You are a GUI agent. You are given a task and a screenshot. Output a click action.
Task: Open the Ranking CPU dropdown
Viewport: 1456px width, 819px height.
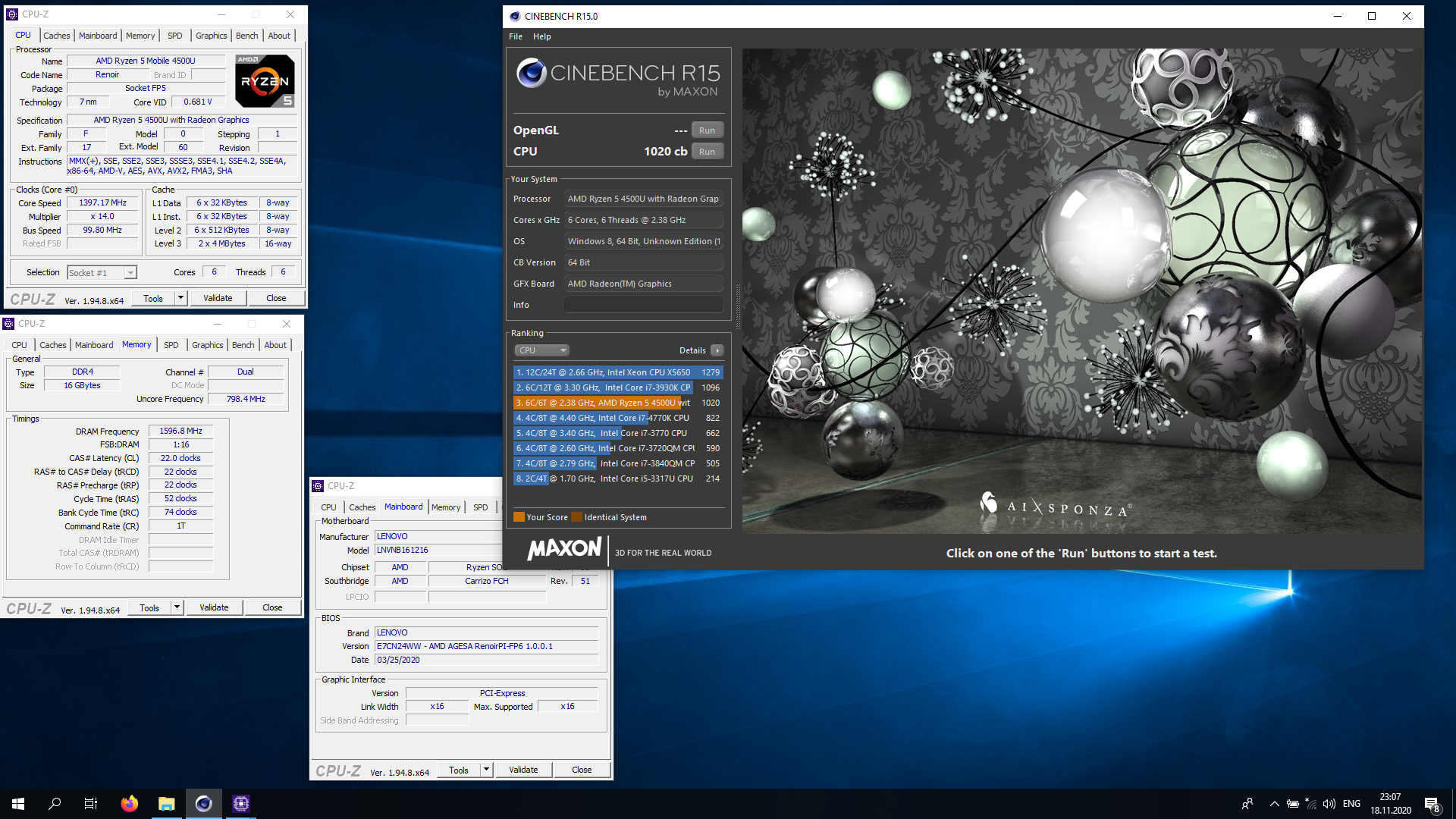coord(541,350)
